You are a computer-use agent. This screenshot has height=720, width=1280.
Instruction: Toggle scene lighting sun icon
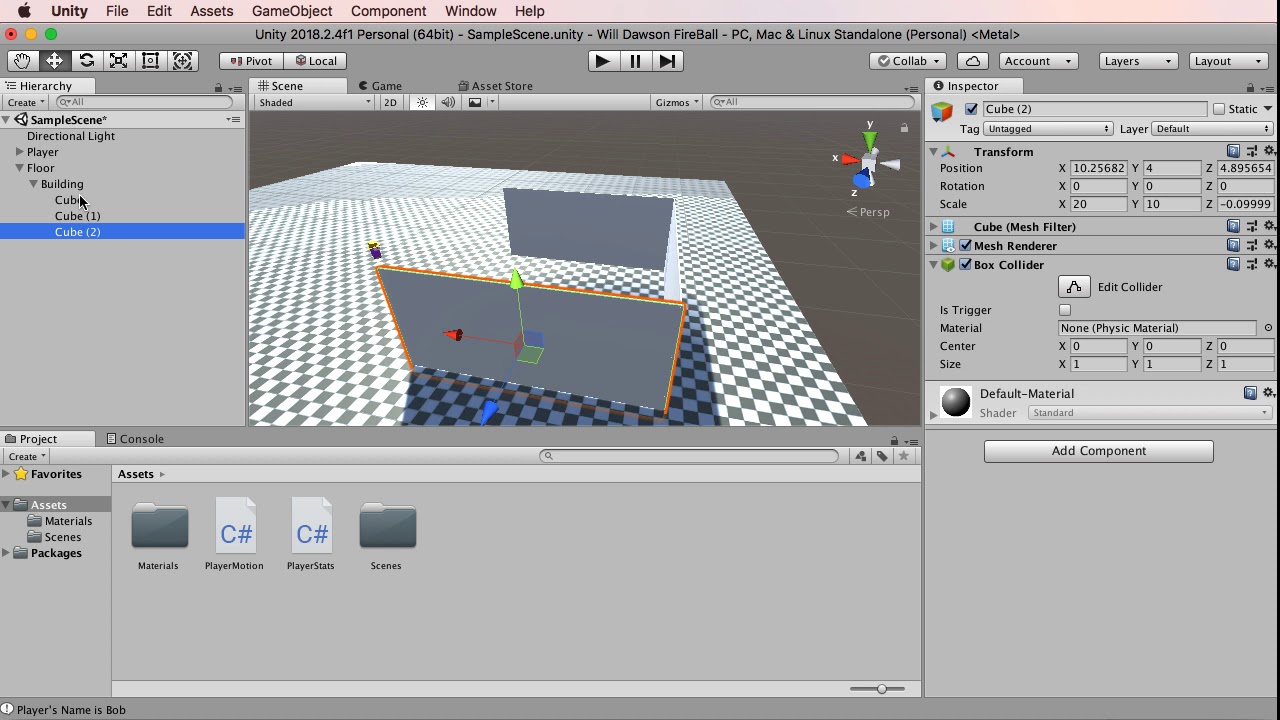(422, 102)
